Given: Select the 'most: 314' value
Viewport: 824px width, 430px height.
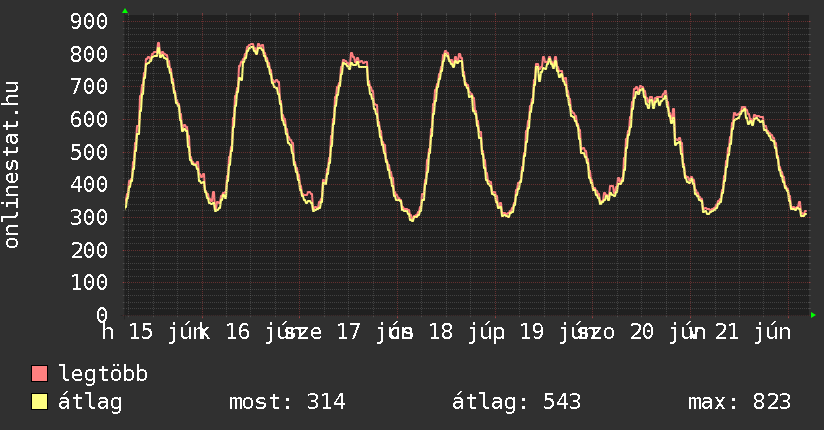Looking at the screenshot, I should [287, 402].
